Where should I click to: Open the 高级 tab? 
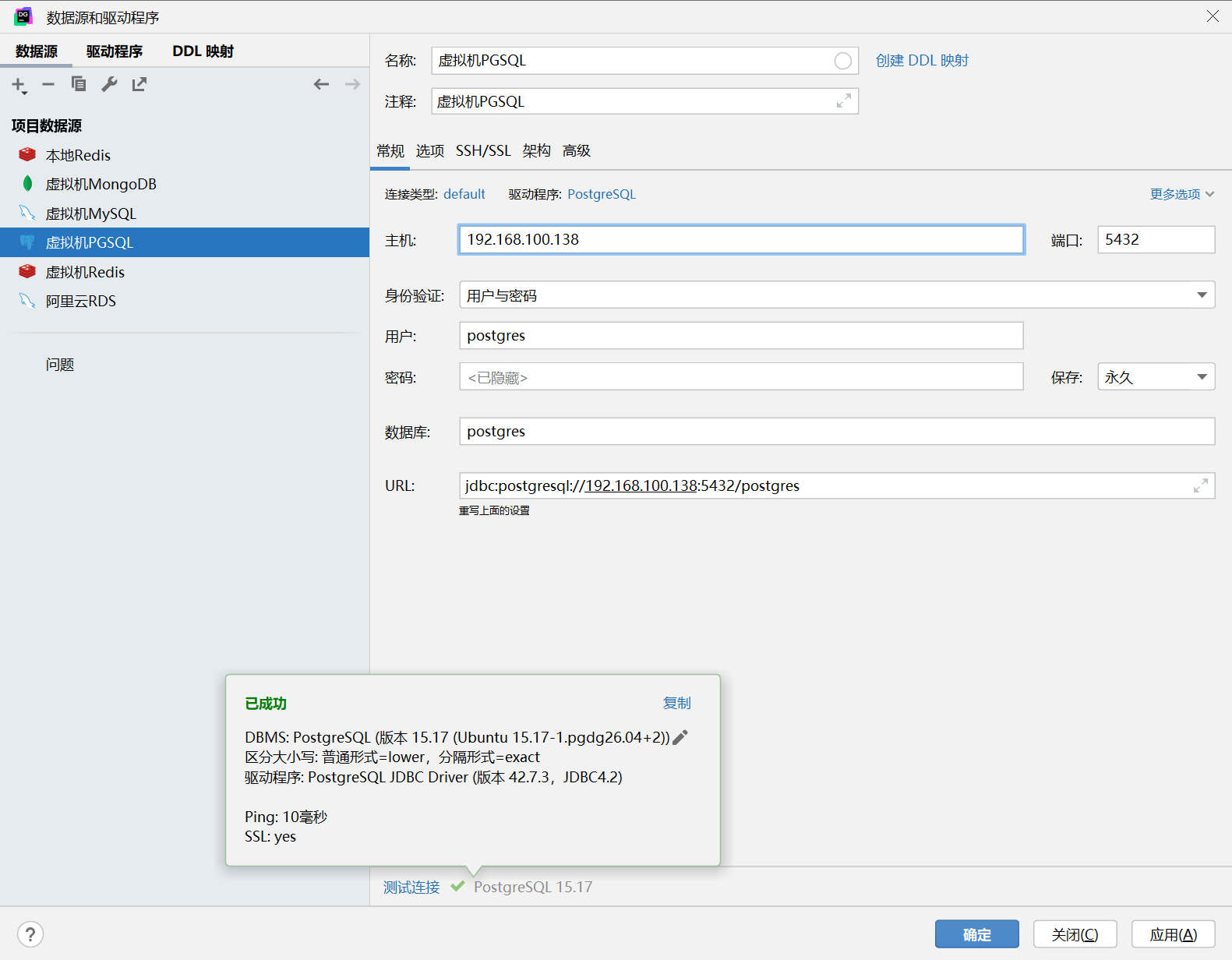pyautogui.click(x=577, y=151)
